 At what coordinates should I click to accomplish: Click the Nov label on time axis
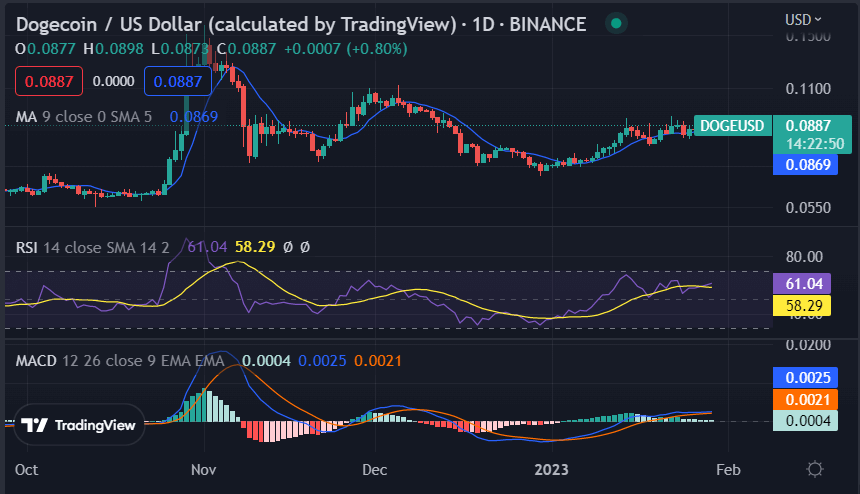coord(203,469)
